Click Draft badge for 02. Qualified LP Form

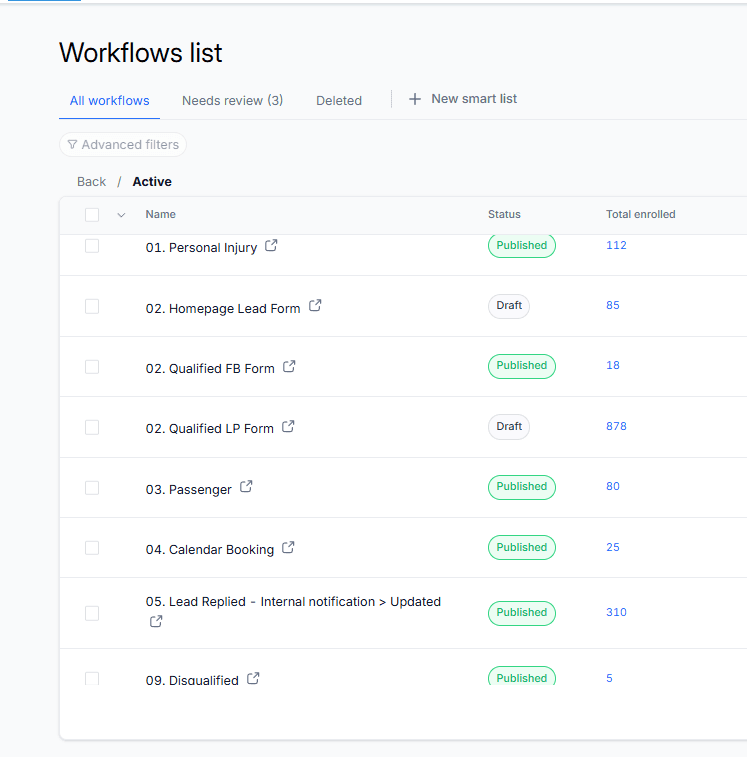509,427
